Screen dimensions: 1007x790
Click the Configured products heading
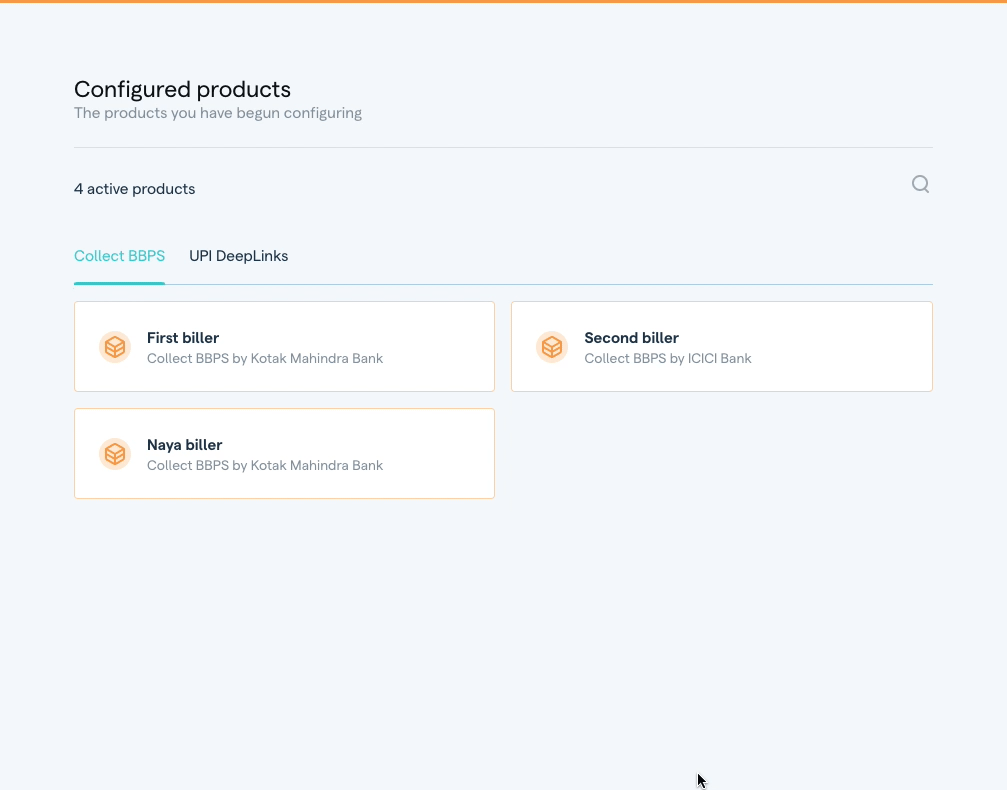pyautogui.click(x=182, y=89)
